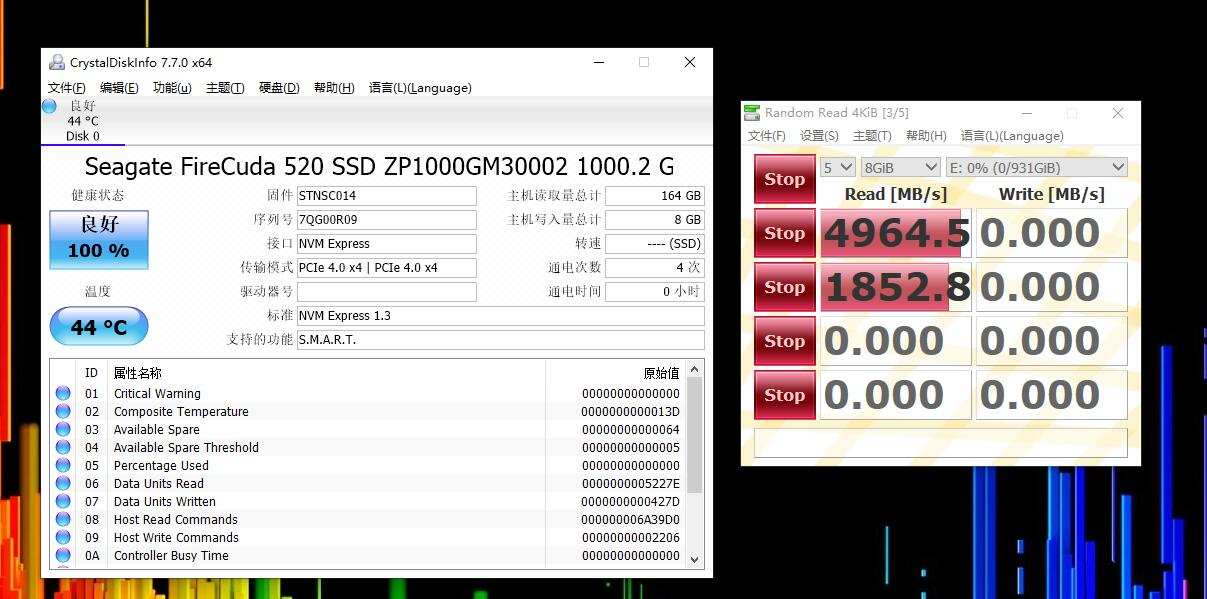Click status circle of Controller Busy Time row
The image size is (1207, 599).
[x=63, y=556]
